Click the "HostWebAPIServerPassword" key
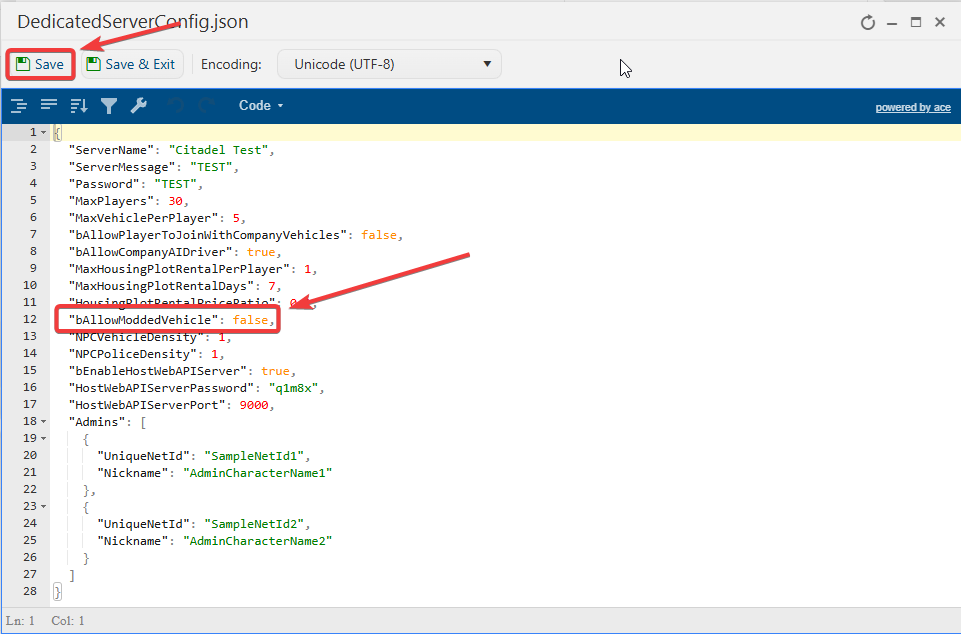Image resolution: width=961 pixels, height=634 pixels. [x=161, y=388]
